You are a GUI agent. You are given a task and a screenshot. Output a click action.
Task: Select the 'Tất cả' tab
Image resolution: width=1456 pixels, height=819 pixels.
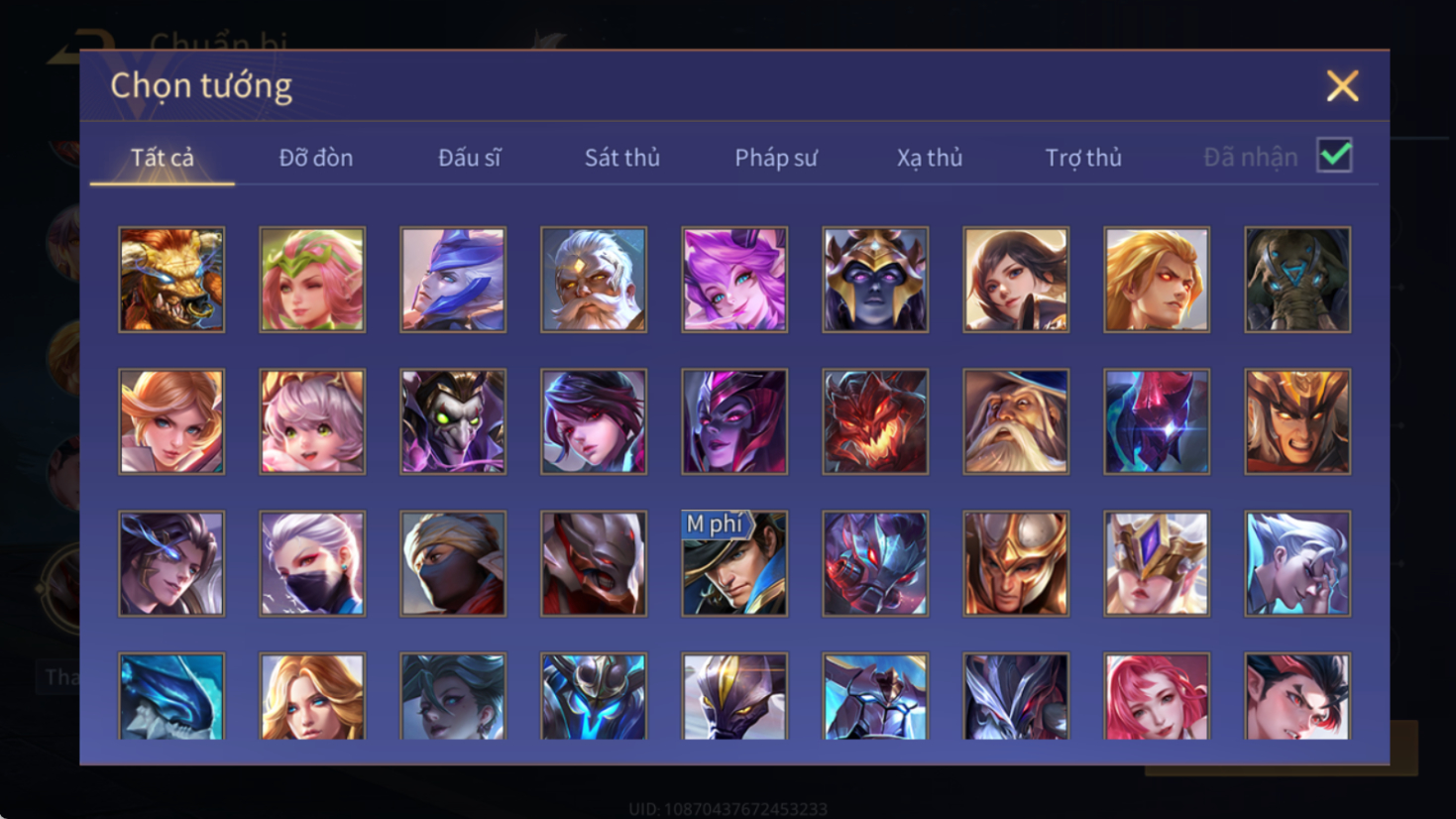coord(163,158)
